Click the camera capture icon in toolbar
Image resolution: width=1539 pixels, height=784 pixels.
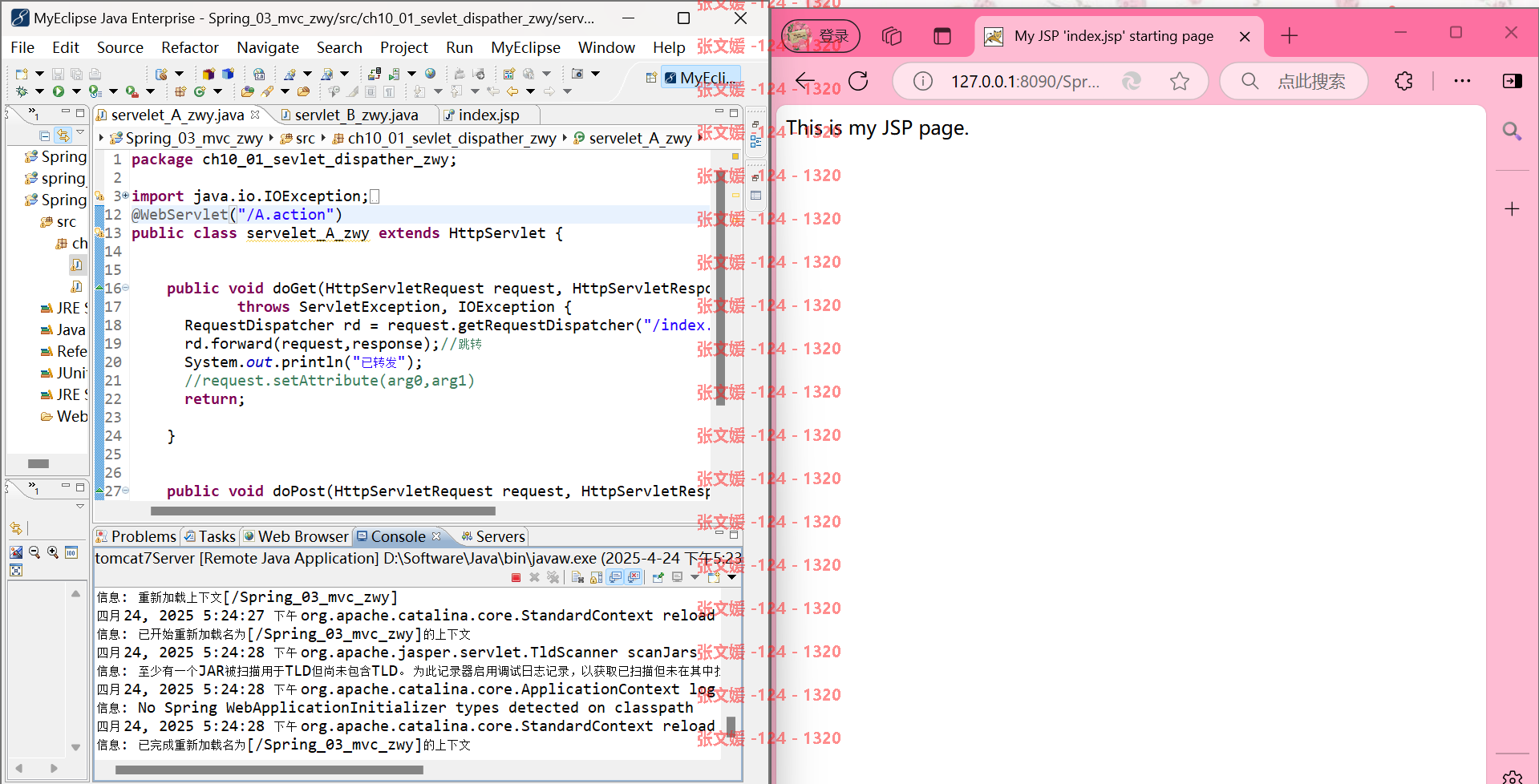click(x=577, y=74)
